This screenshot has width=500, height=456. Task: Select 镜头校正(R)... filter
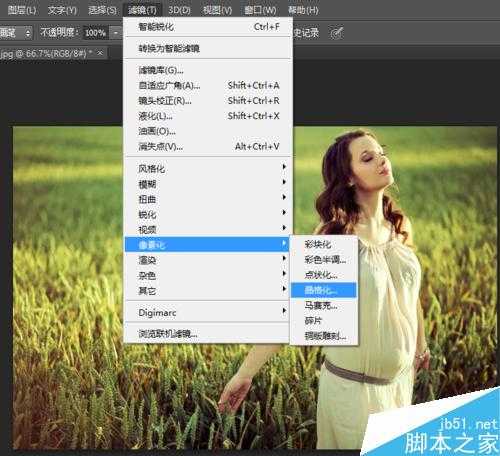click(x=208, y=101)
